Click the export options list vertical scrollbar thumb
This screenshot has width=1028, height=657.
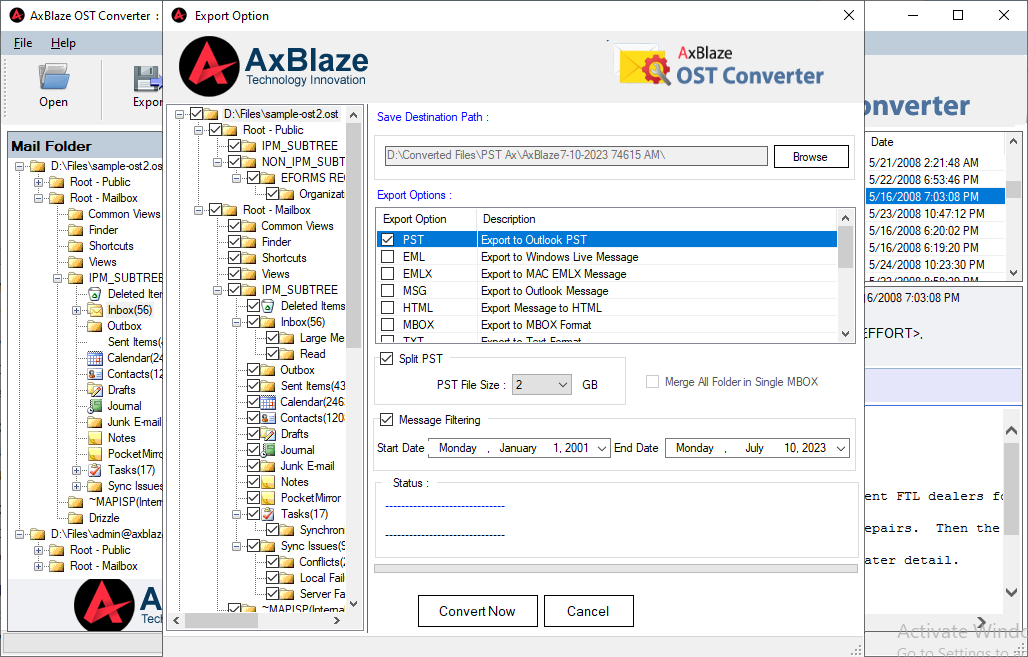(x=846, y=248)
